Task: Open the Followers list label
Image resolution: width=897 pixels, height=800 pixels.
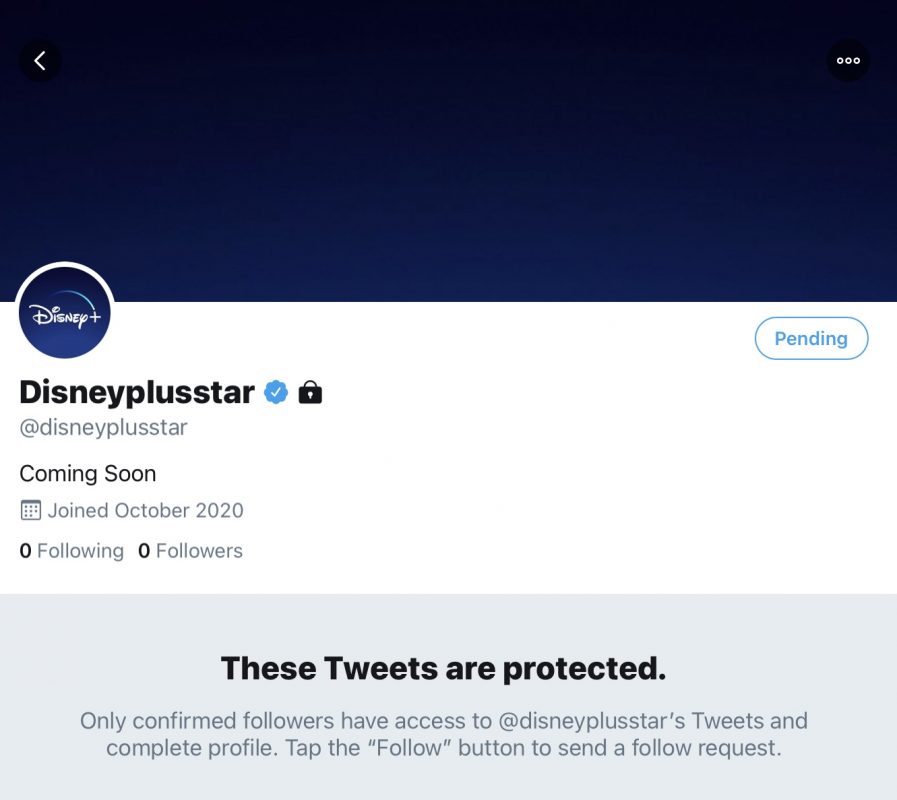Action: 199,551
